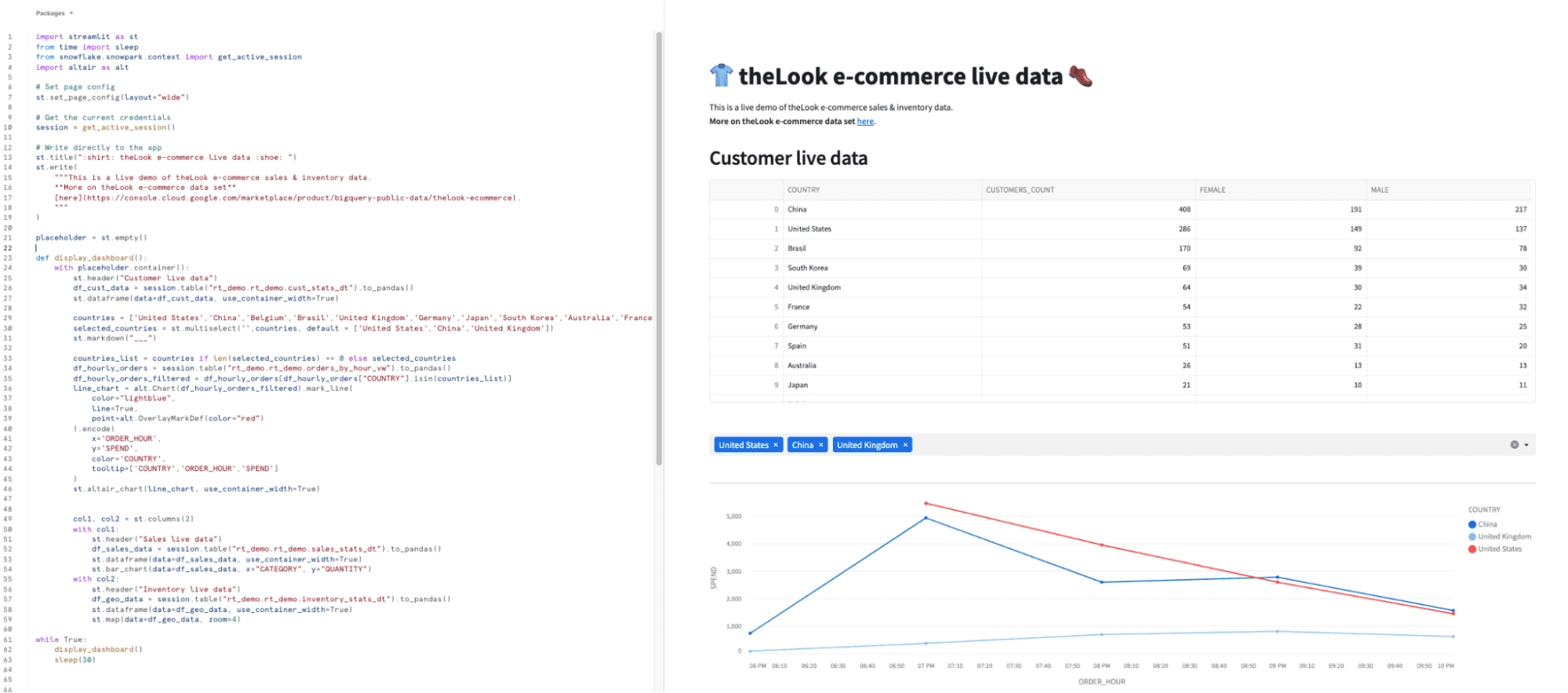Select the France table cell

883,307
